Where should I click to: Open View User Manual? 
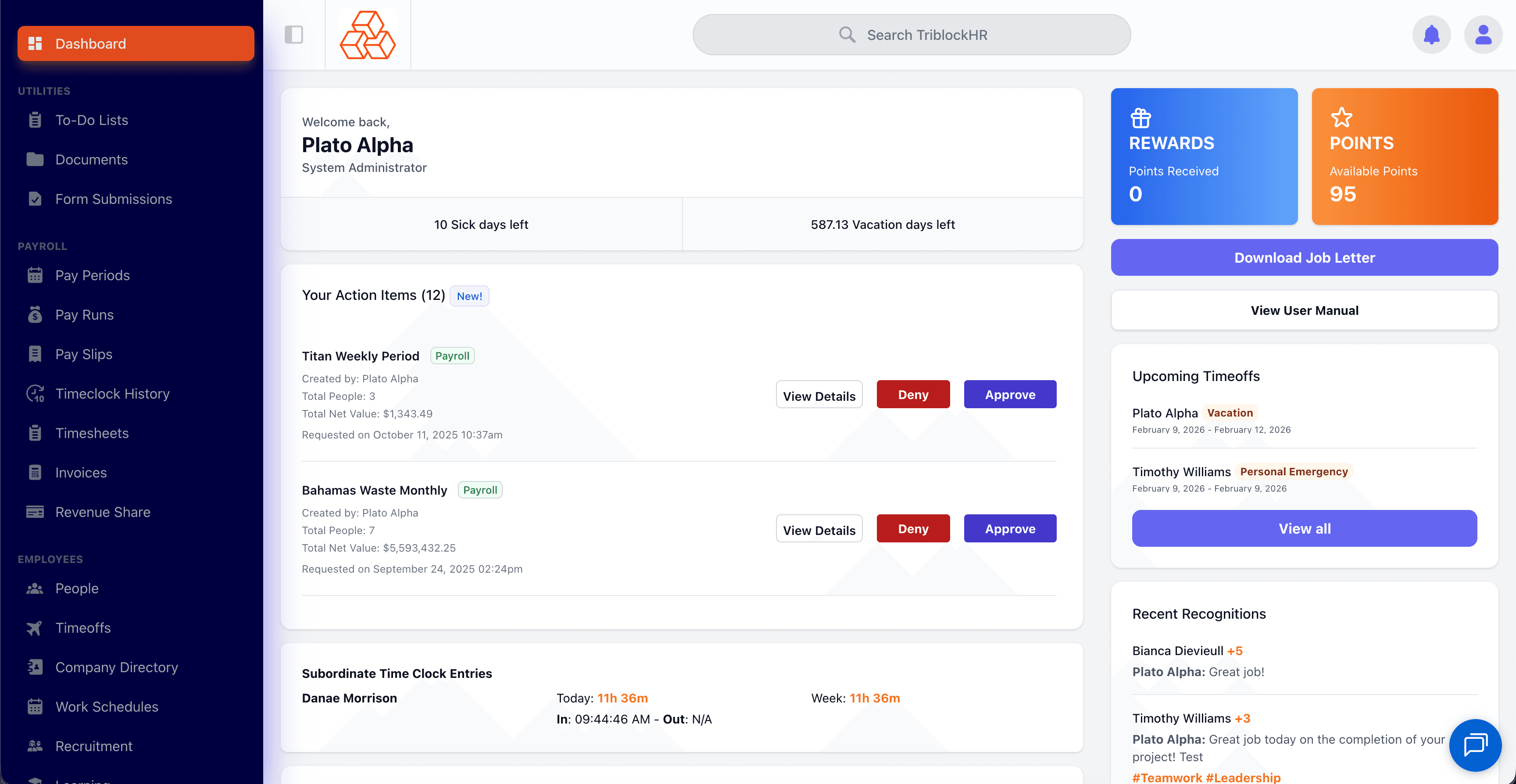coord(1304,310)
